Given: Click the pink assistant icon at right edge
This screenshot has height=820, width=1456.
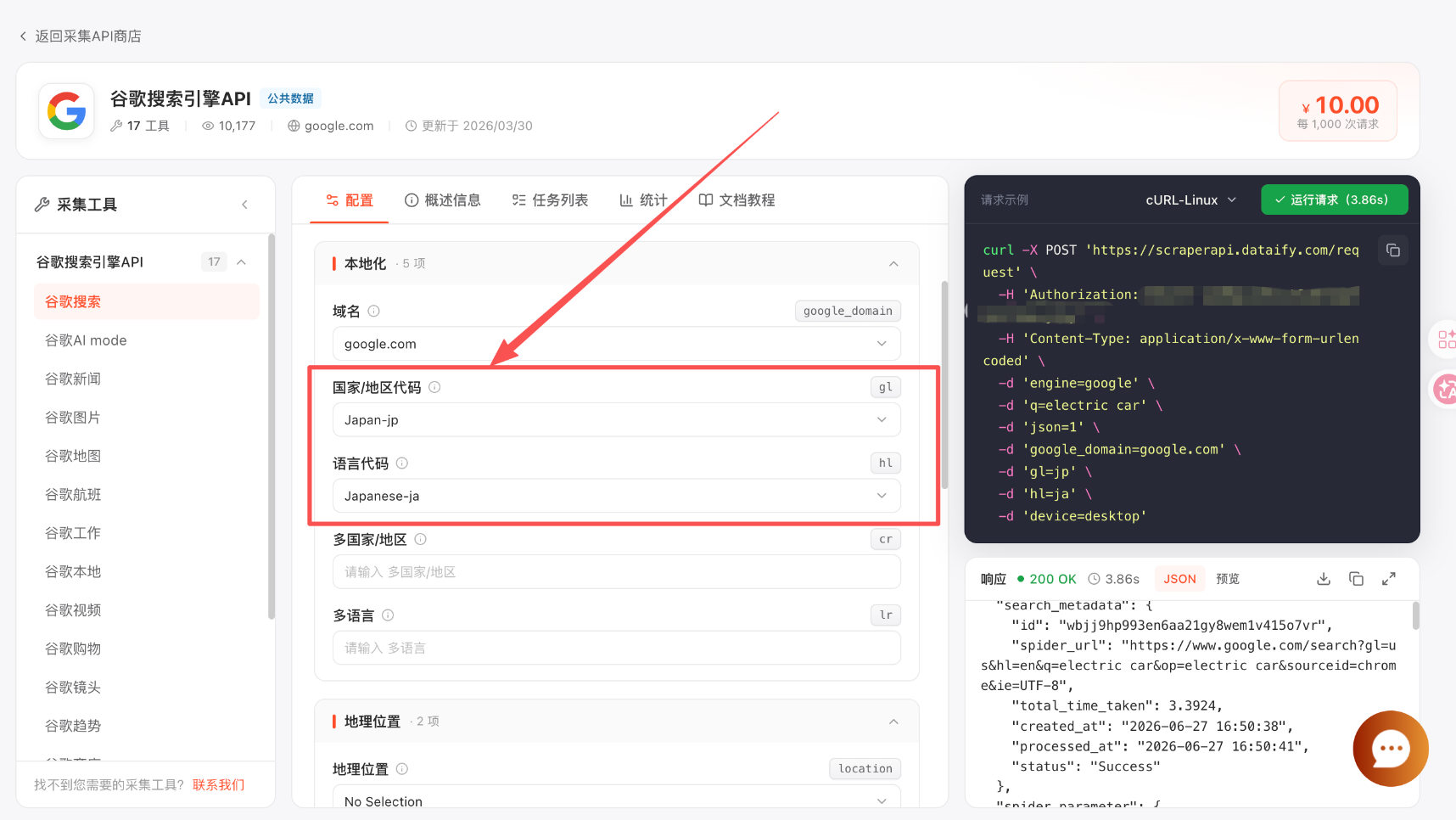Looking at the screenshot, I should (1444, 390).
